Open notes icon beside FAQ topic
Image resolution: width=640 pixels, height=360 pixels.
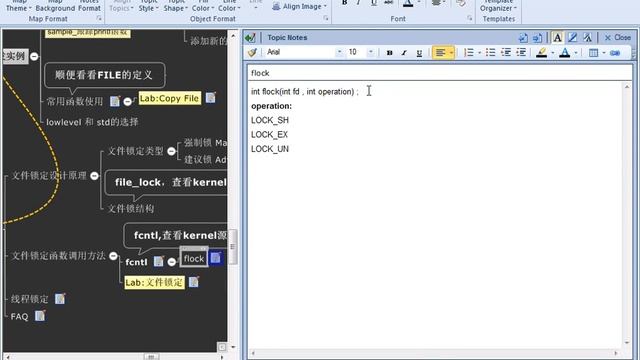click(x=40, y=316)
